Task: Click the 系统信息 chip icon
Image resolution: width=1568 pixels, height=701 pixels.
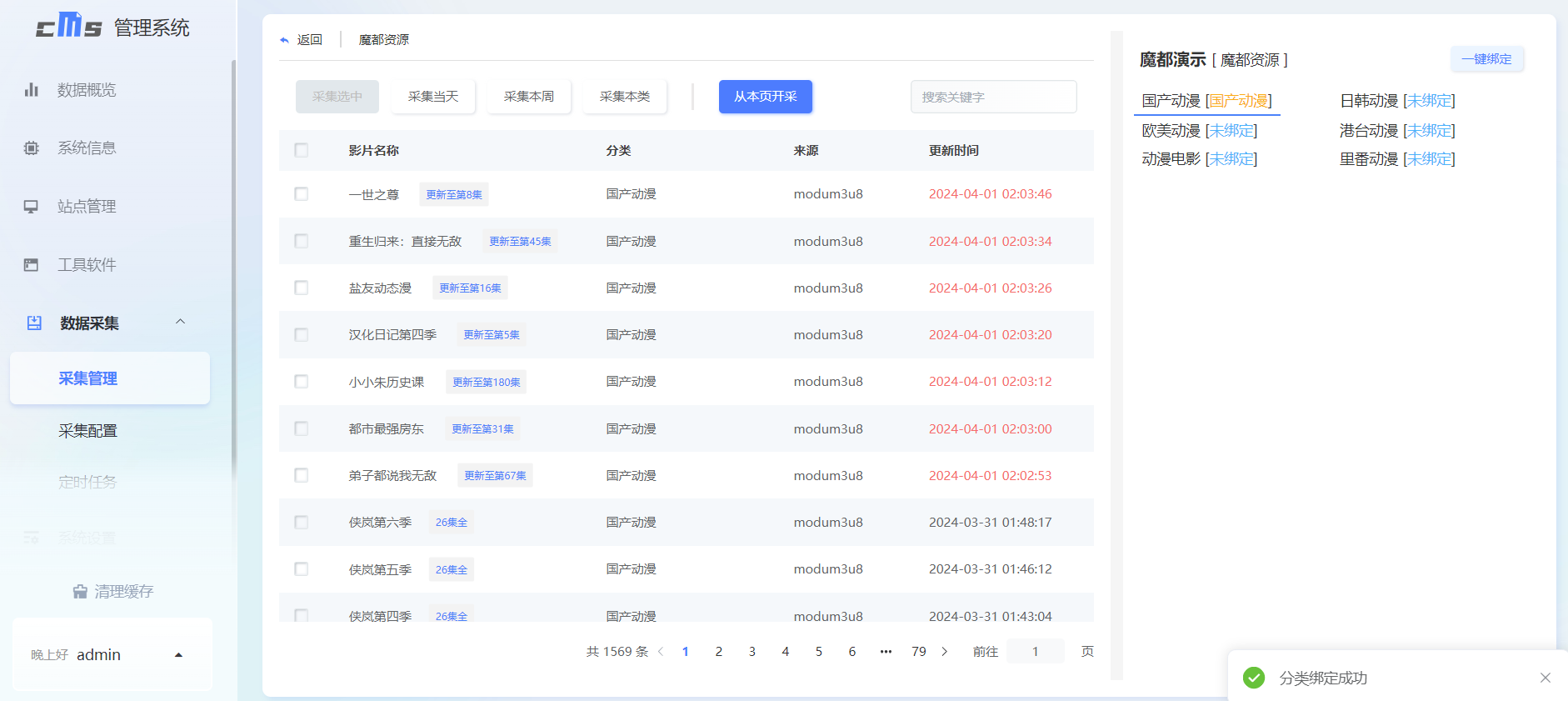Action: click(32, 148)
